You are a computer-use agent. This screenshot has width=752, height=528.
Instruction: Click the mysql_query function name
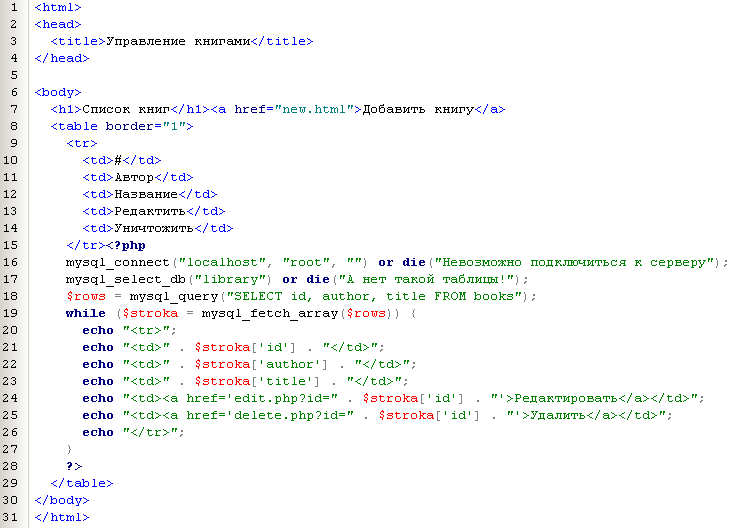pos(174,296)
